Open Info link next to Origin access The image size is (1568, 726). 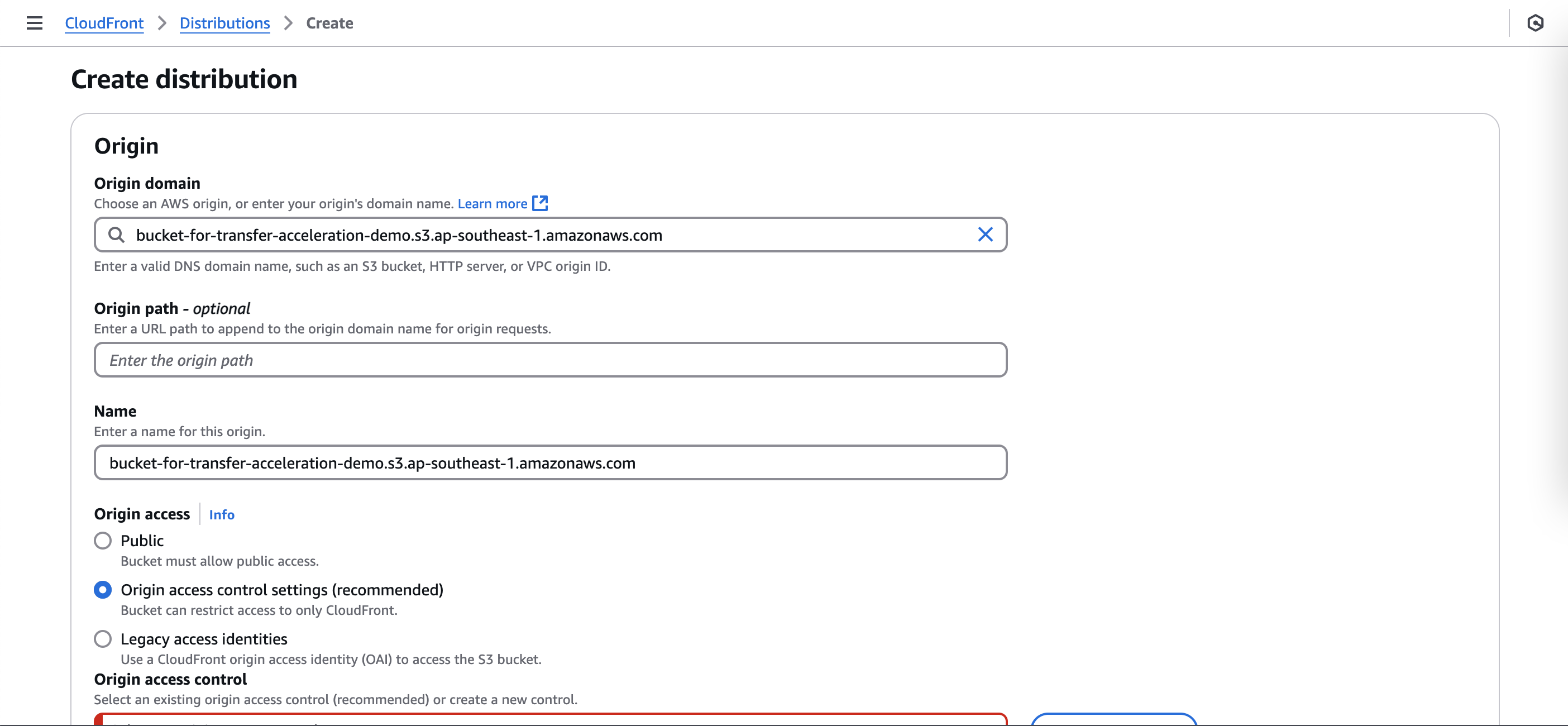click(222, 515)
